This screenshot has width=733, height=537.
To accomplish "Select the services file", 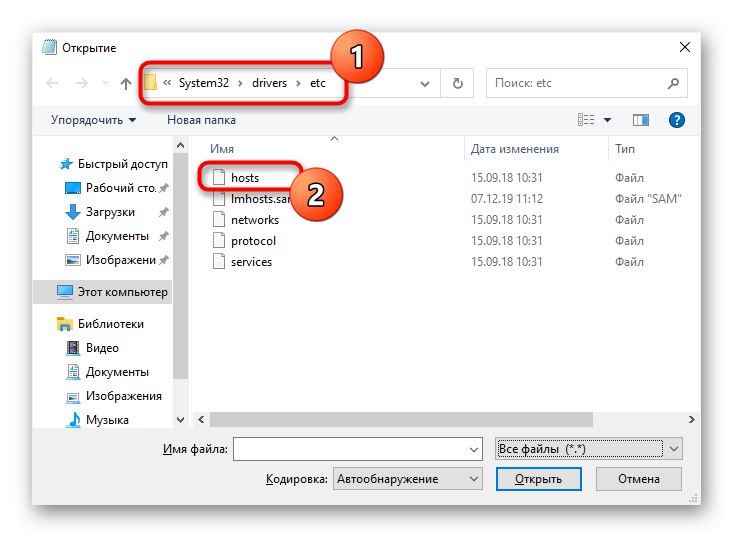I will pyautogui.click(x=252, y=262).
